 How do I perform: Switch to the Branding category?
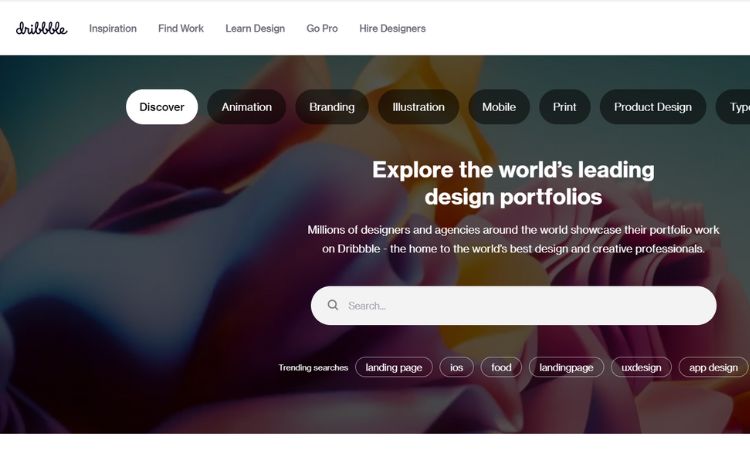[332, 107]
